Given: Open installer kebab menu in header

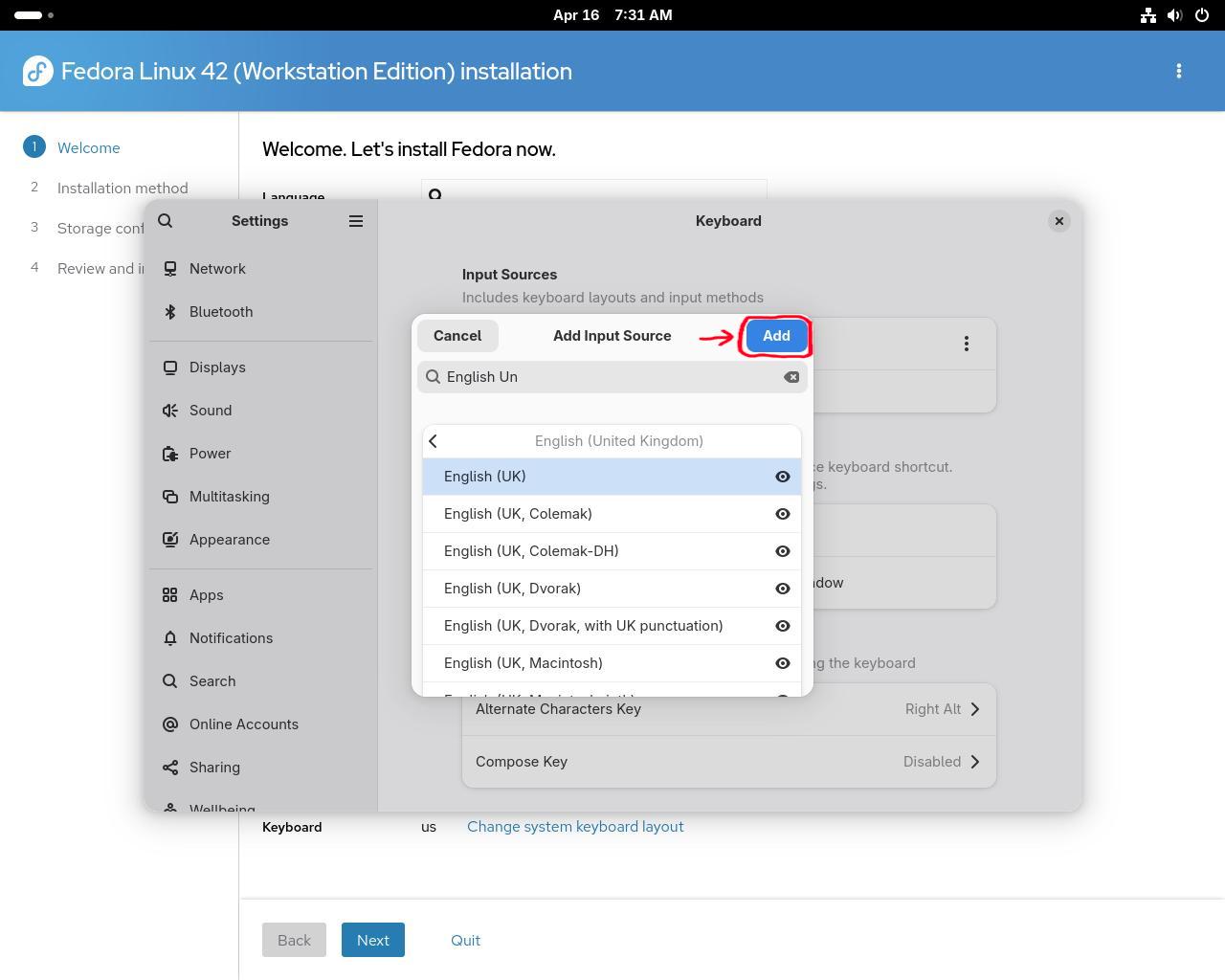Looking at the screenshot, I should (x=1179, y=71).
